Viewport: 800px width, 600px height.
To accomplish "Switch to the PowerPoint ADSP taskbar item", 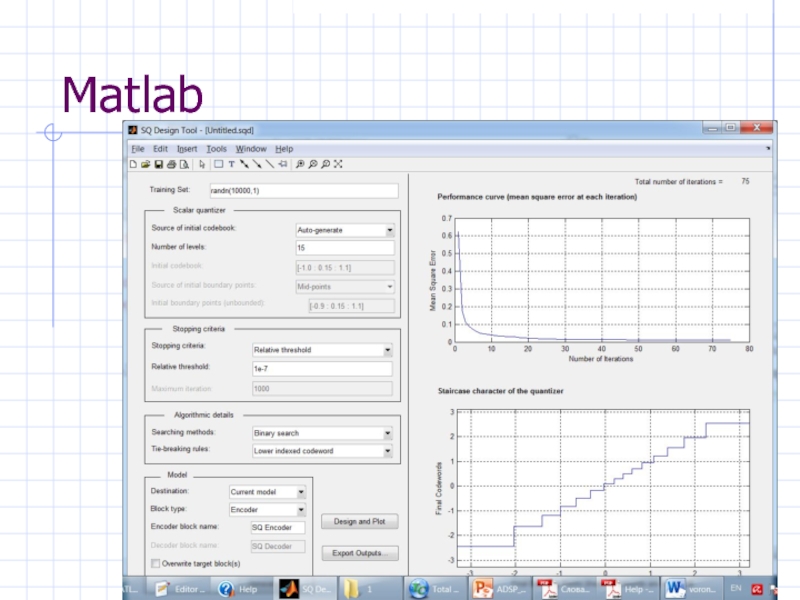I will tap(500, 589).
